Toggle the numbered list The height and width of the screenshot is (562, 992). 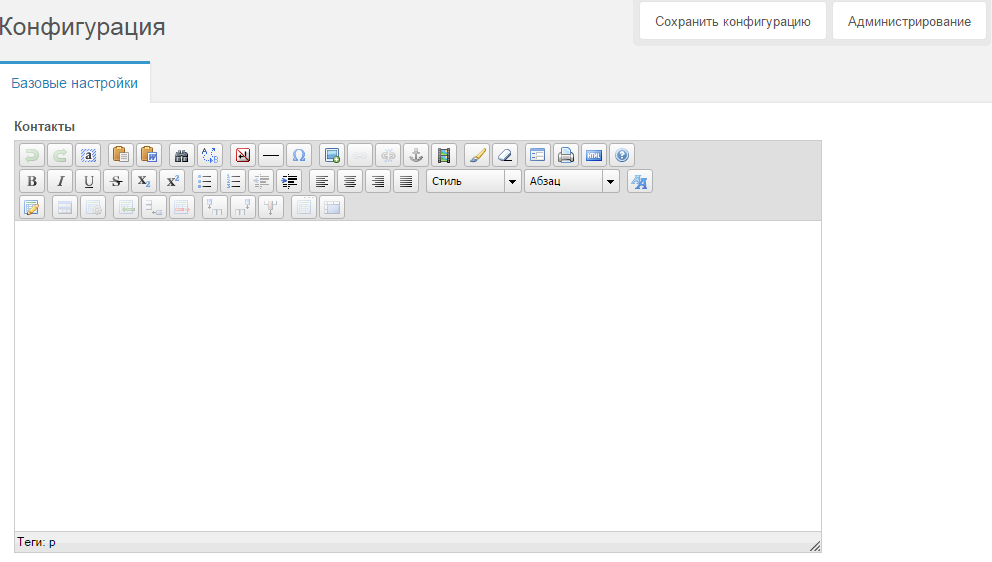point(233,182)
